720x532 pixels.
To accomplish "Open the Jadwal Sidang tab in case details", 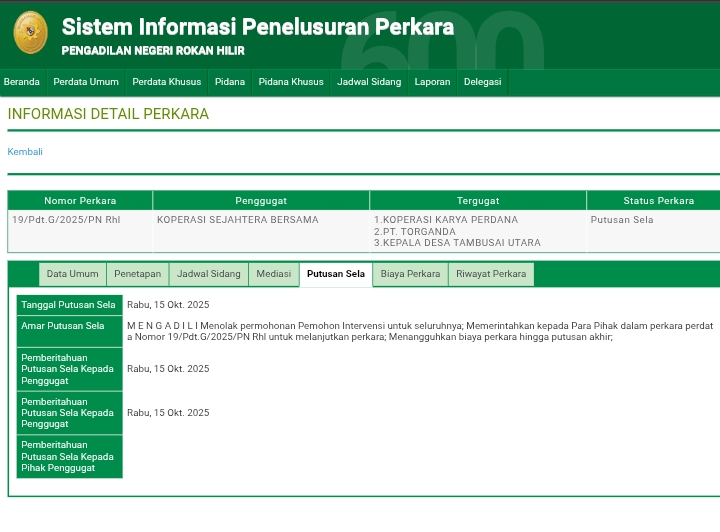I will pyautogui.click(x=209, y=274).
